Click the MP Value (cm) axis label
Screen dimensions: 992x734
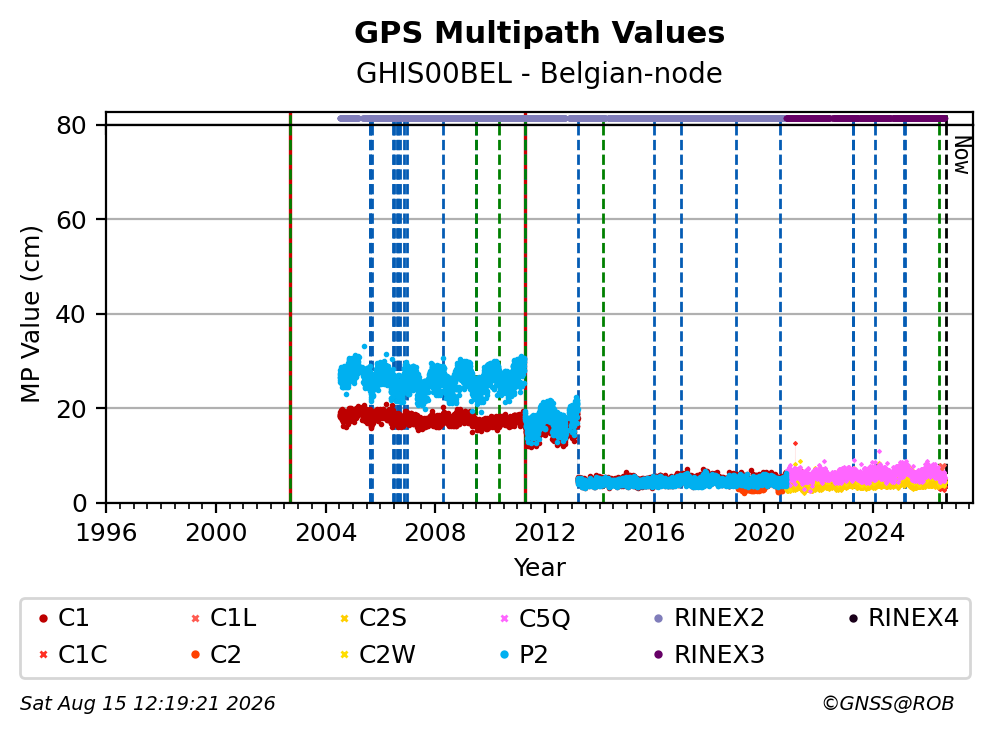tap(30, 314)
